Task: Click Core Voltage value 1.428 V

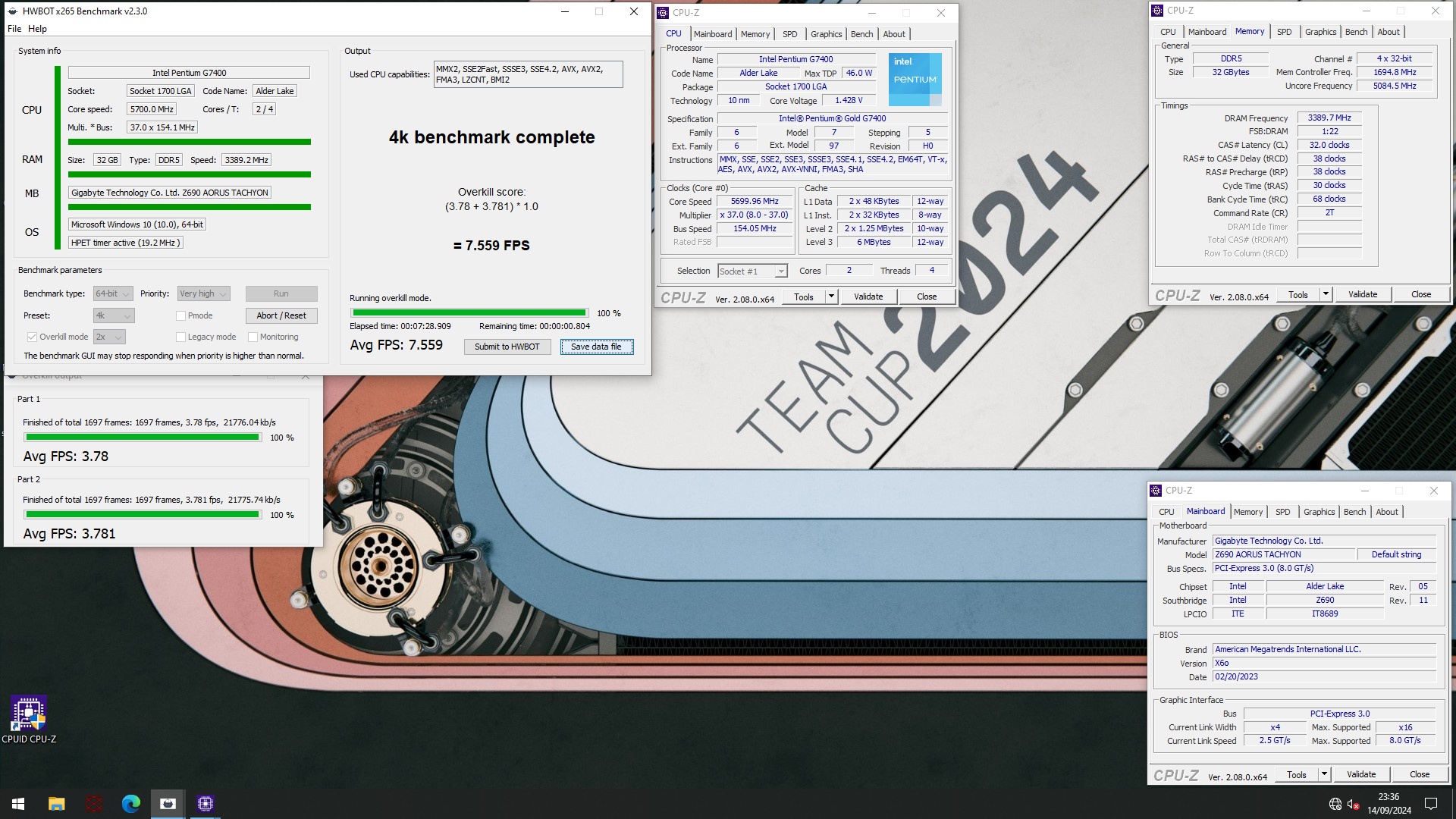Action: [x=848, y=100]
